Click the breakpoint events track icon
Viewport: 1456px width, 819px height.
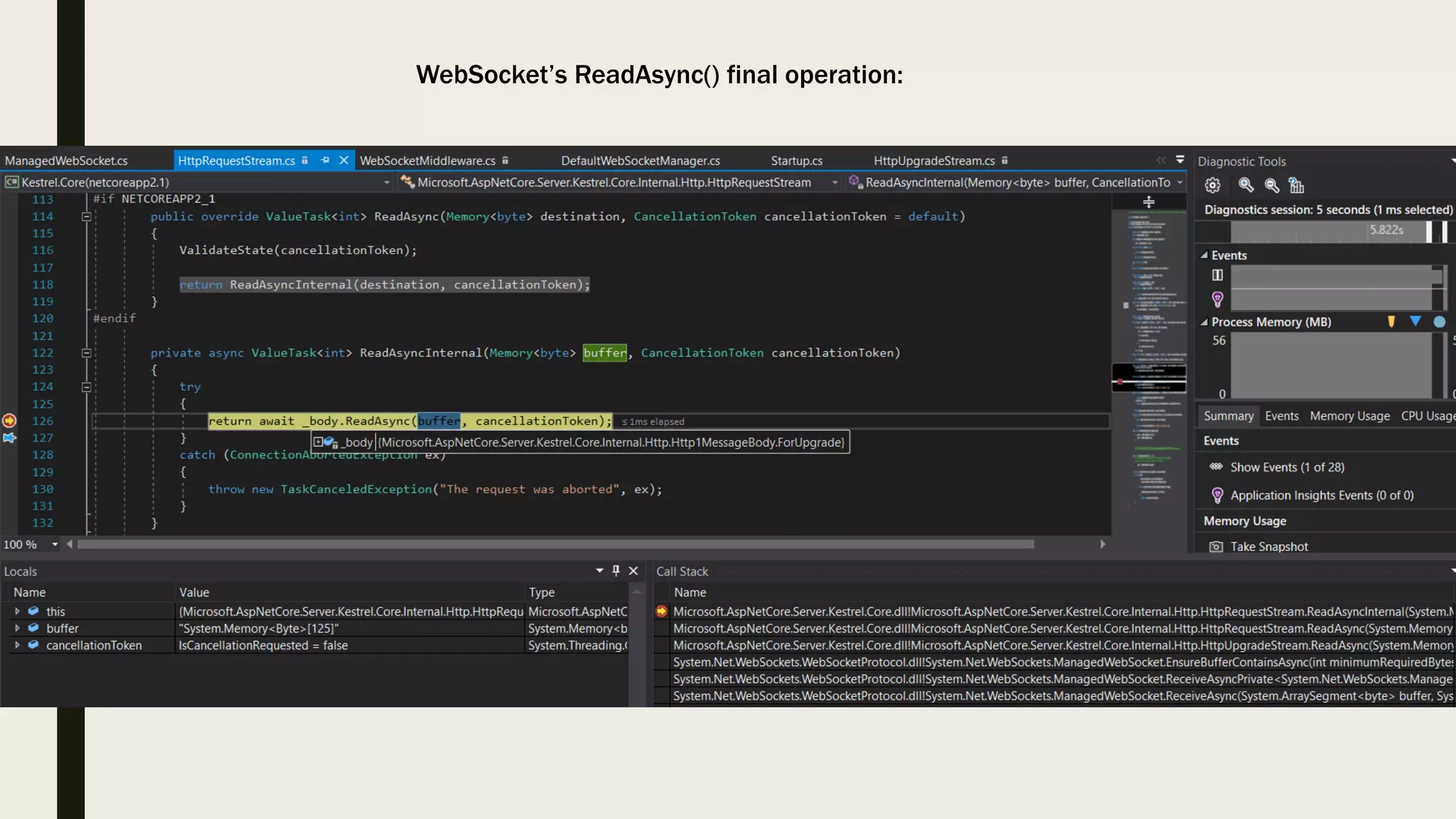[x=1218, y=275]
